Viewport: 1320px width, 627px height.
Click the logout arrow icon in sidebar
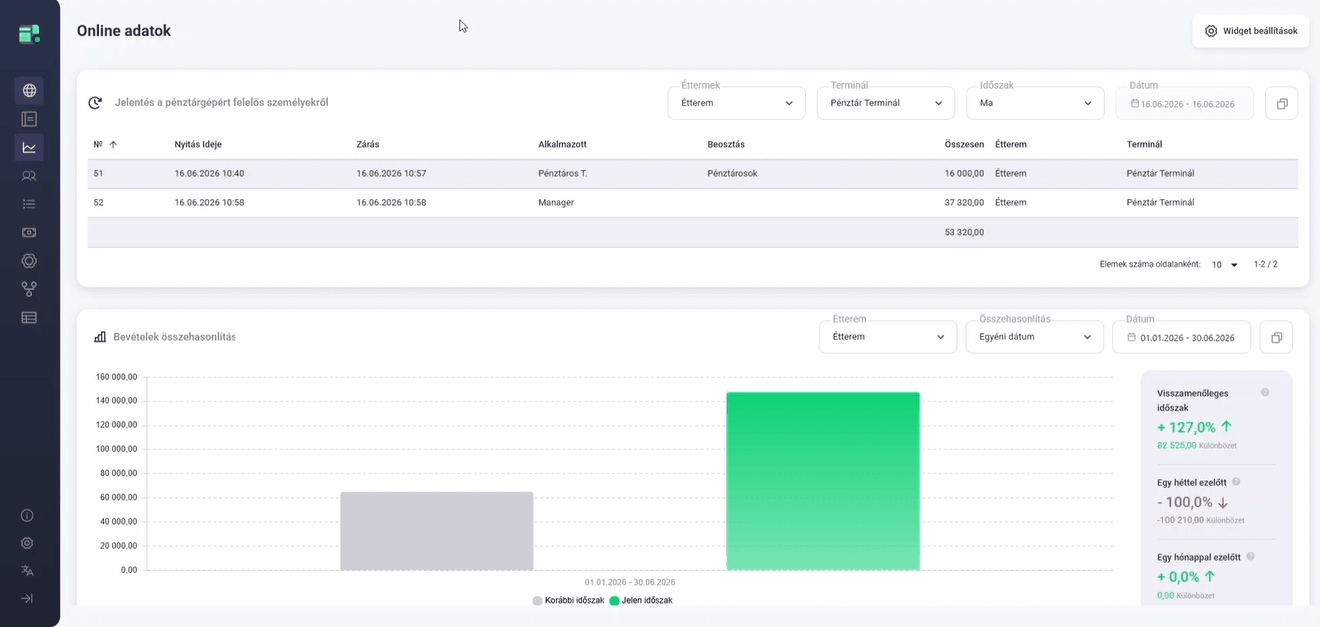[27, 598]
